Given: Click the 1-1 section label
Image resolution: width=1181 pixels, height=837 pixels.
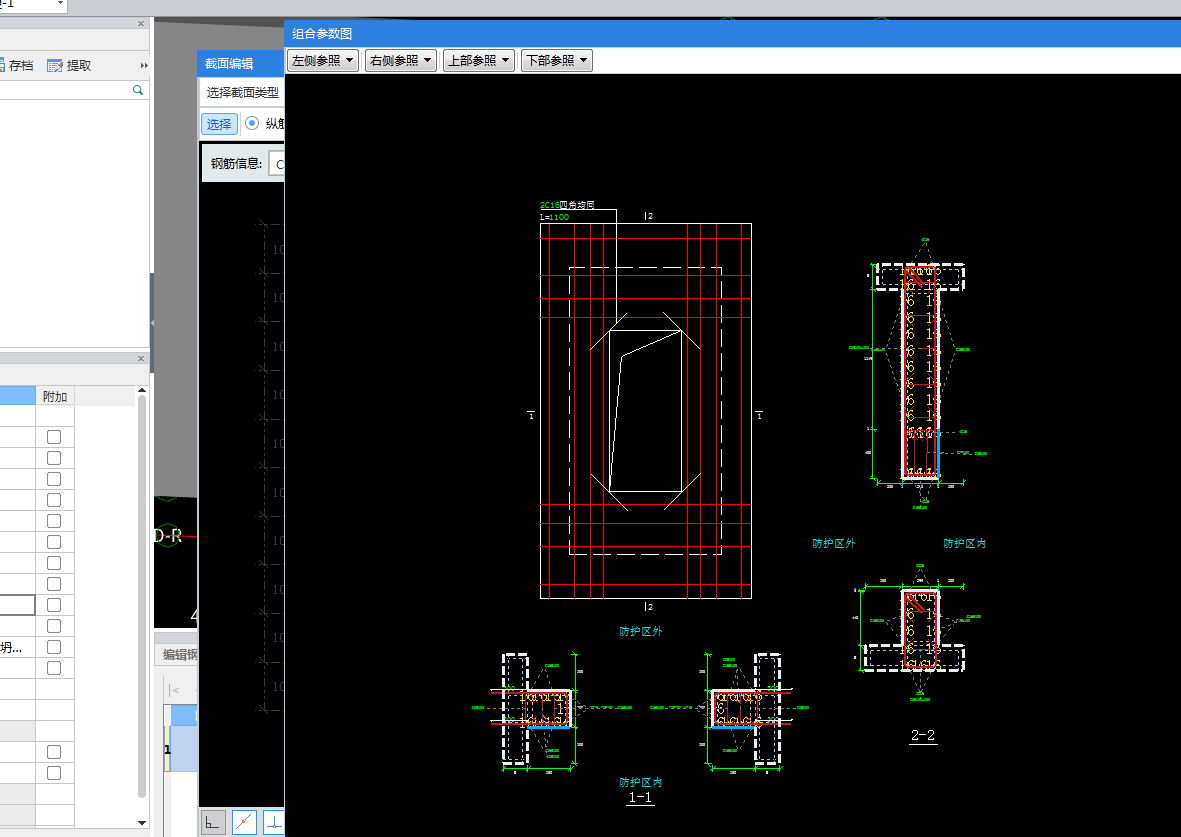Looking at the screenshot, I should pos(640,797).
